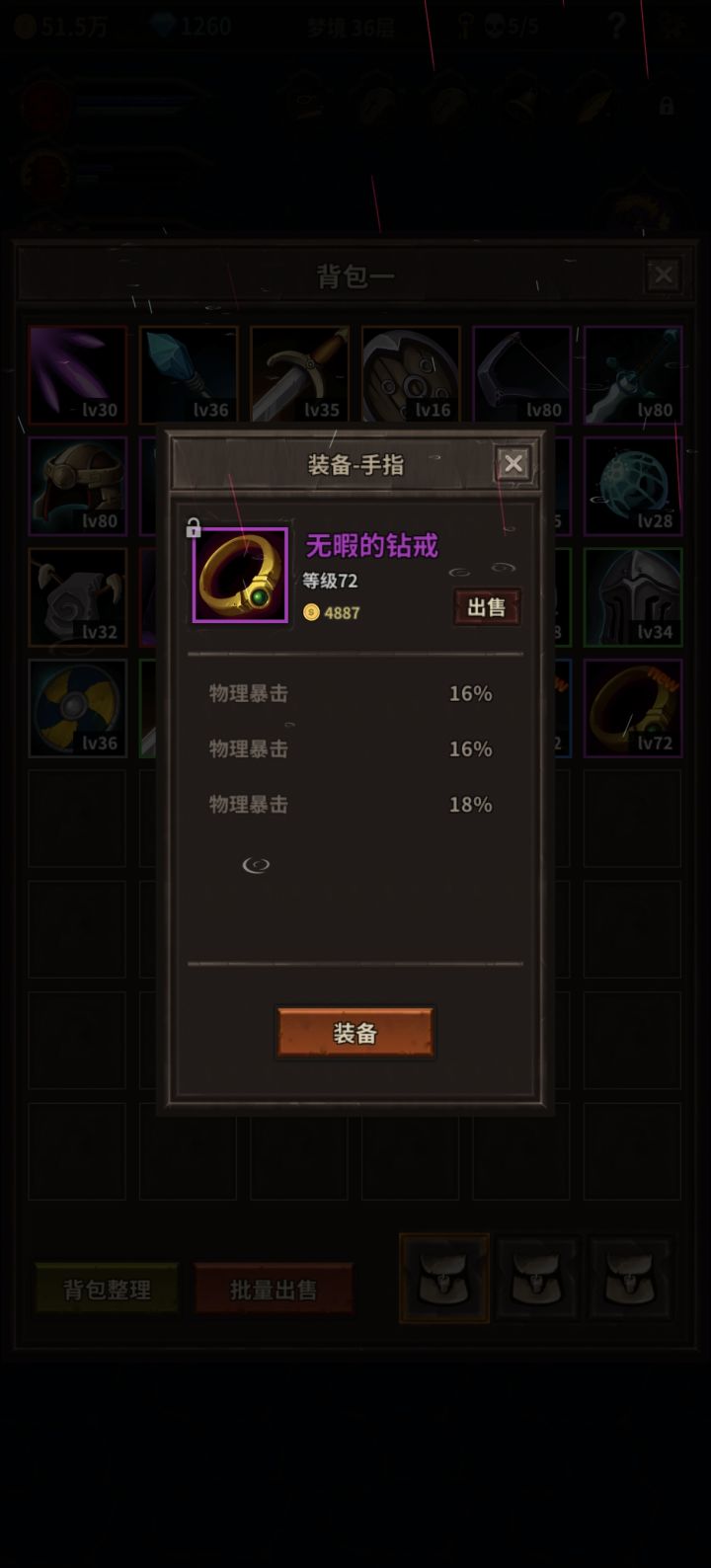Select the lv35 sword item
Image resolution: width=711 pixels, height=1568 pixels.
pos(299,375)
